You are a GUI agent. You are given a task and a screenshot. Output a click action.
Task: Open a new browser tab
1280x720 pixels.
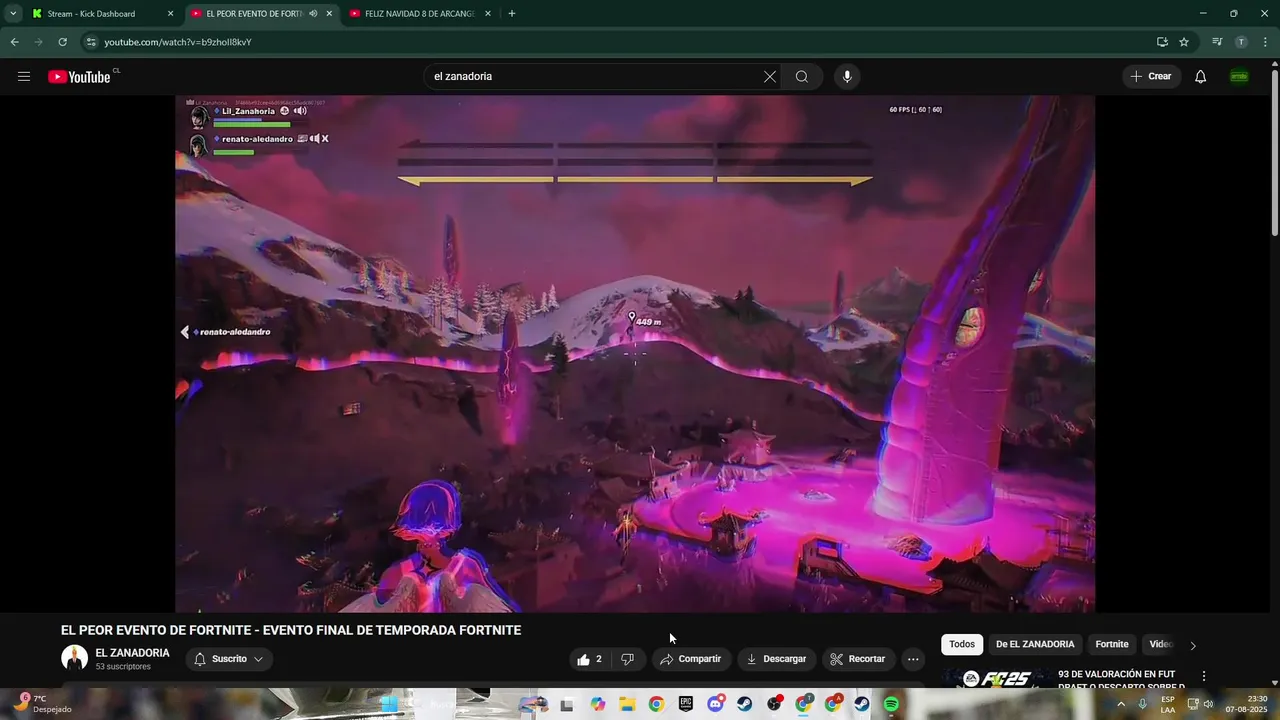pyautogui.click(x=512, y=14)
